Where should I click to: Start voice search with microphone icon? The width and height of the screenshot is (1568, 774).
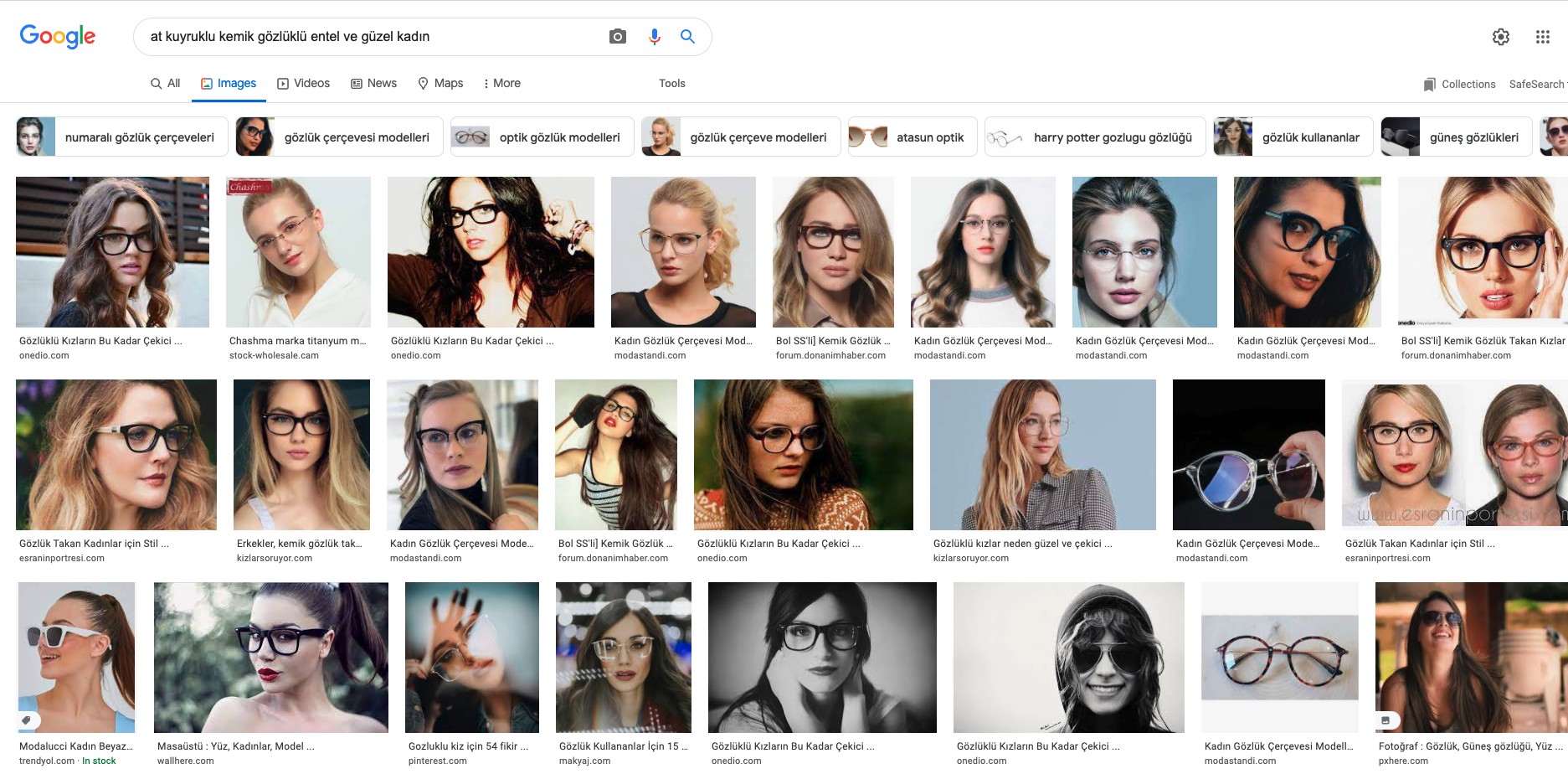point(655,37)
